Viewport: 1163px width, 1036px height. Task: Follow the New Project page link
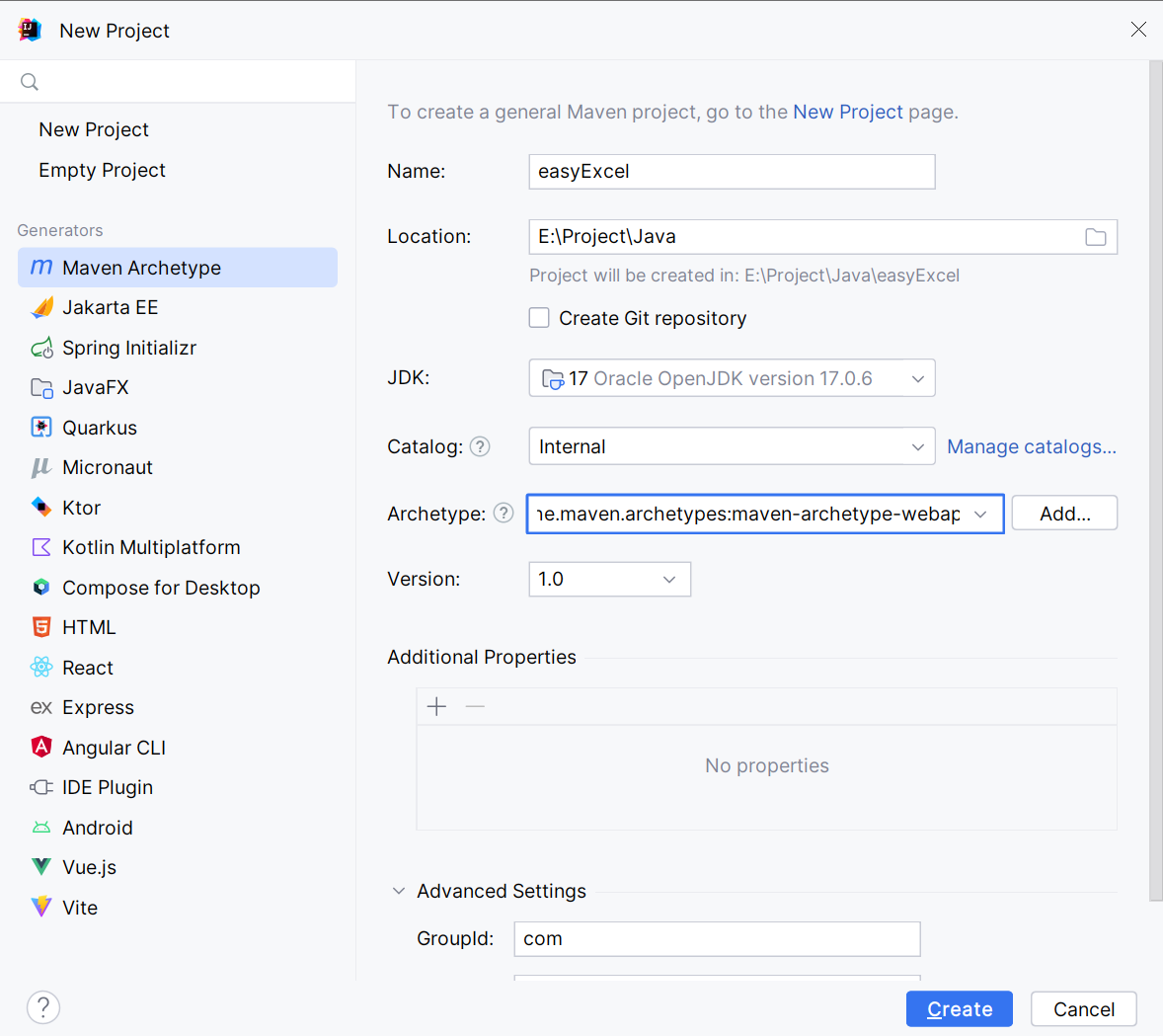(848, 112)
